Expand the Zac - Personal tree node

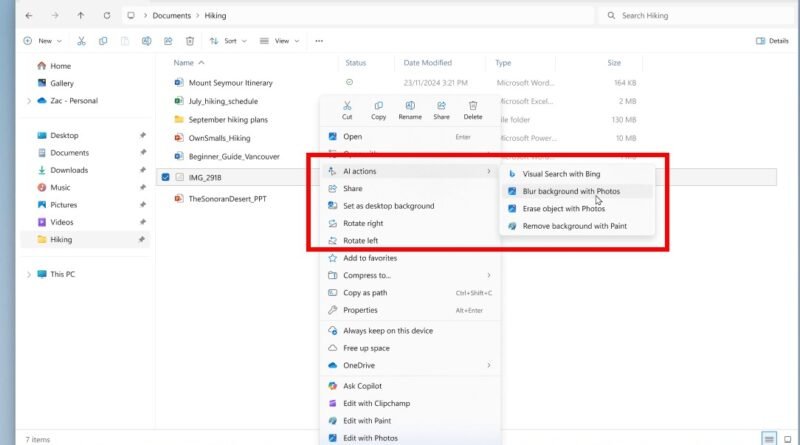point(29,101)
